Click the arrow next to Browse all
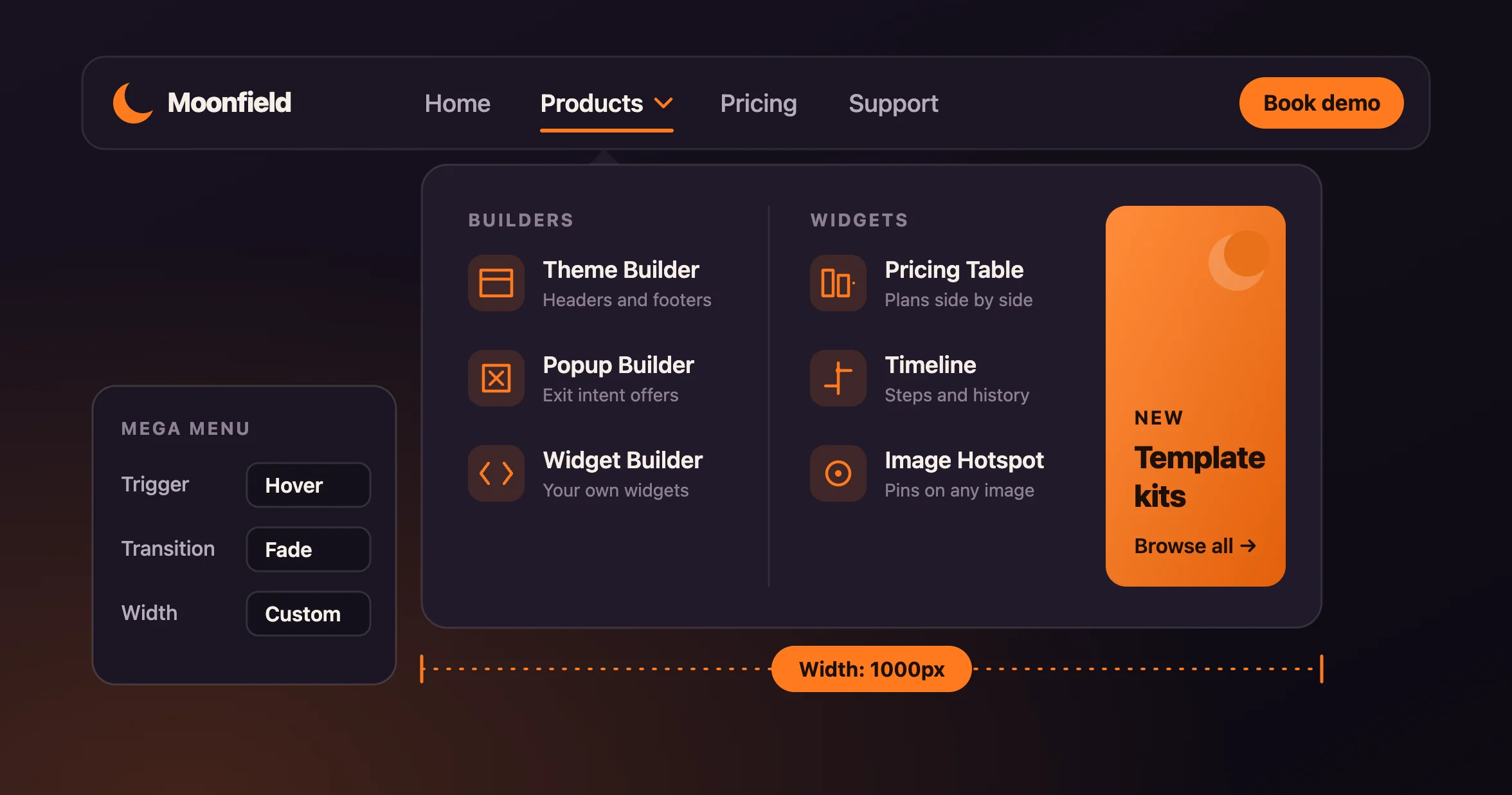 click(x=1248, y=546)
